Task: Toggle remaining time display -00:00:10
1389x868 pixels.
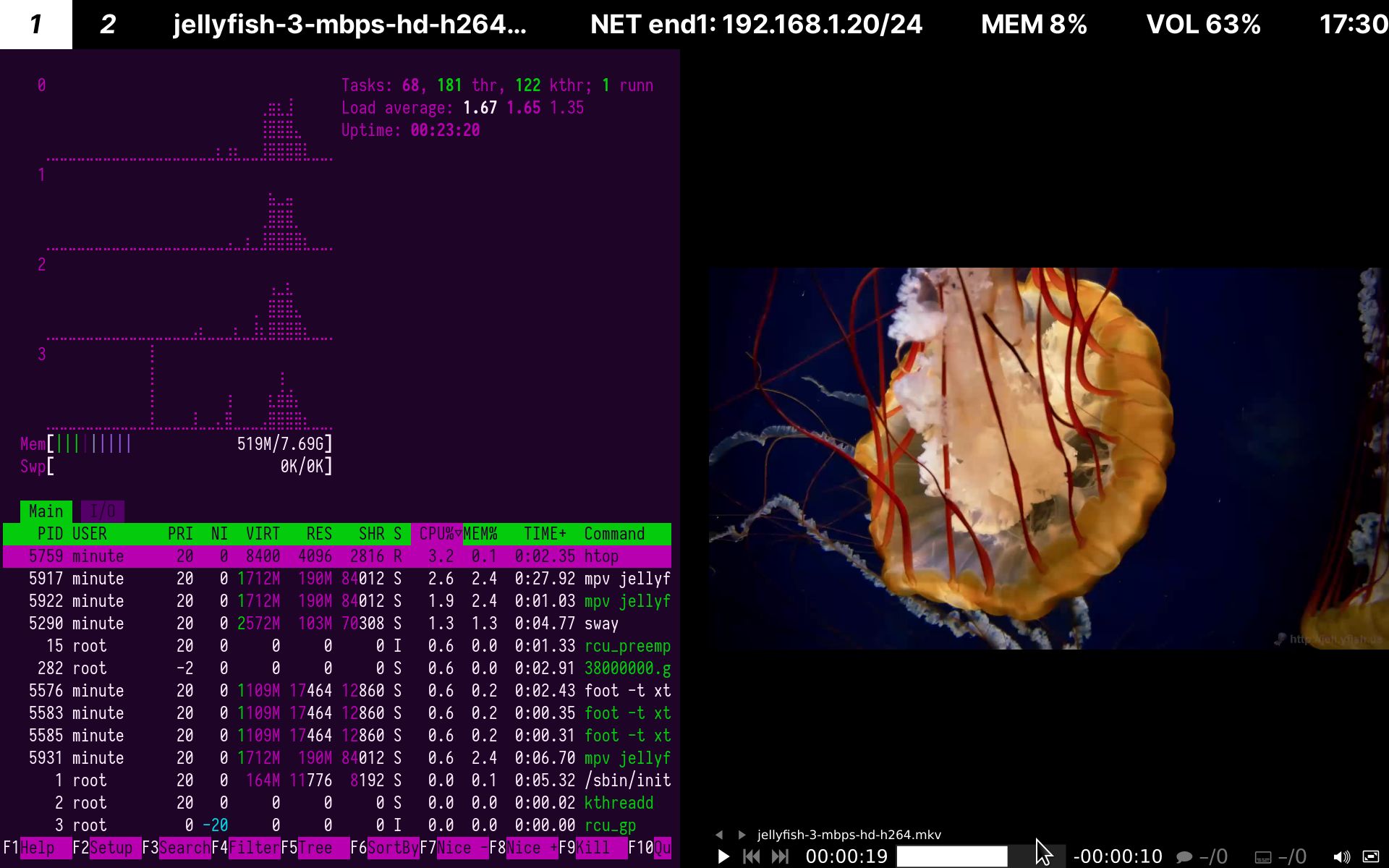Action: coord(1118,857)
